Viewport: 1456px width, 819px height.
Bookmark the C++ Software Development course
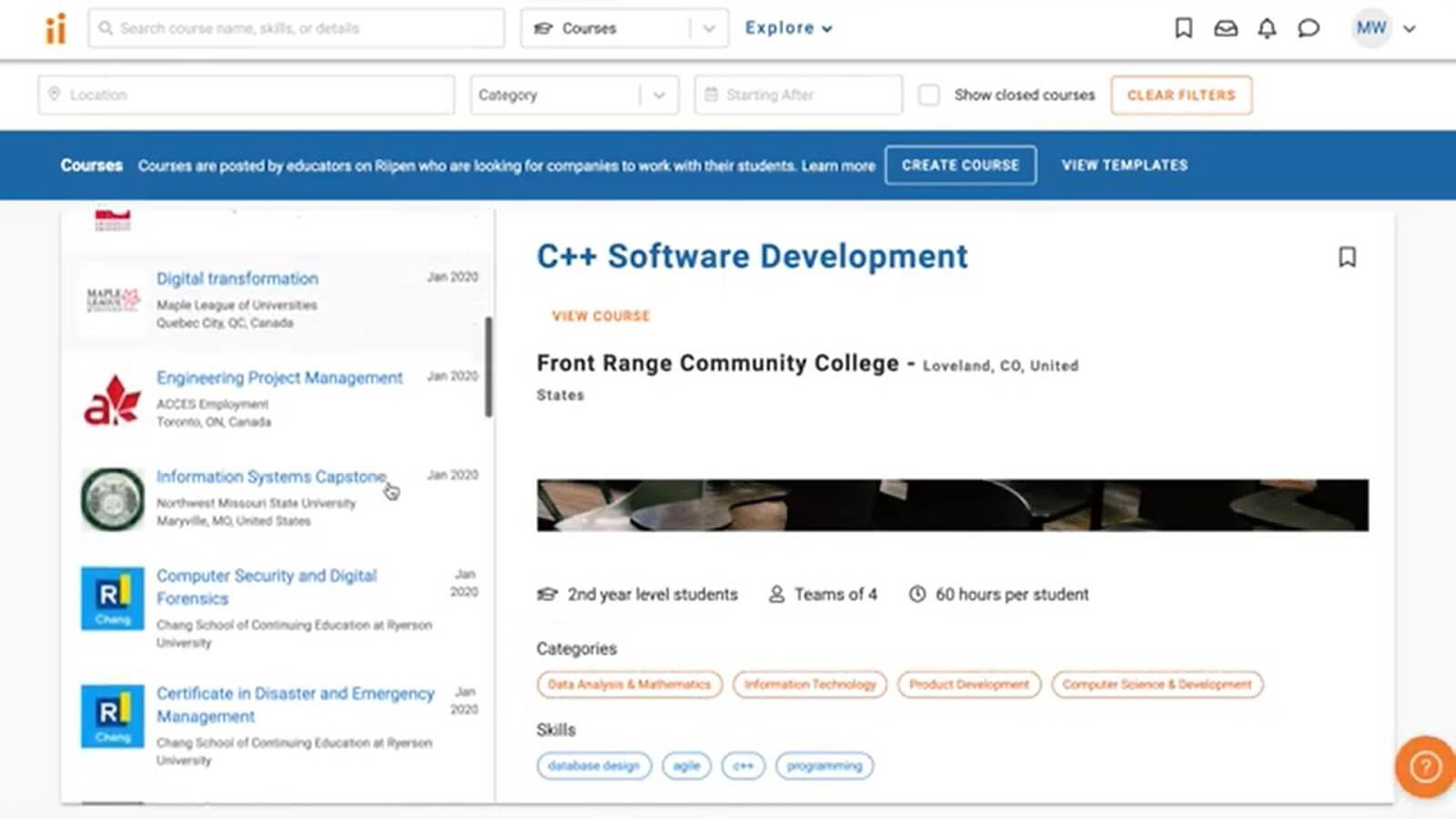(1348, 258)
